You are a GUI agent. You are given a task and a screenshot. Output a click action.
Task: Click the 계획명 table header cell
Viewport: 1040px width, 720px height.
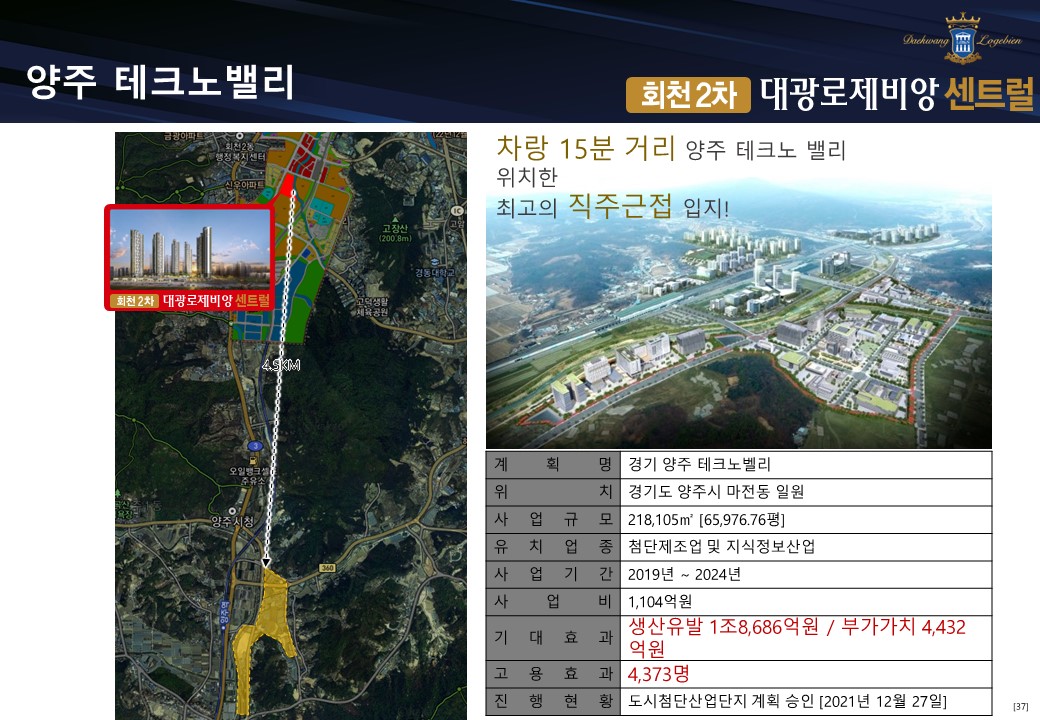click(x=552, y=464)
